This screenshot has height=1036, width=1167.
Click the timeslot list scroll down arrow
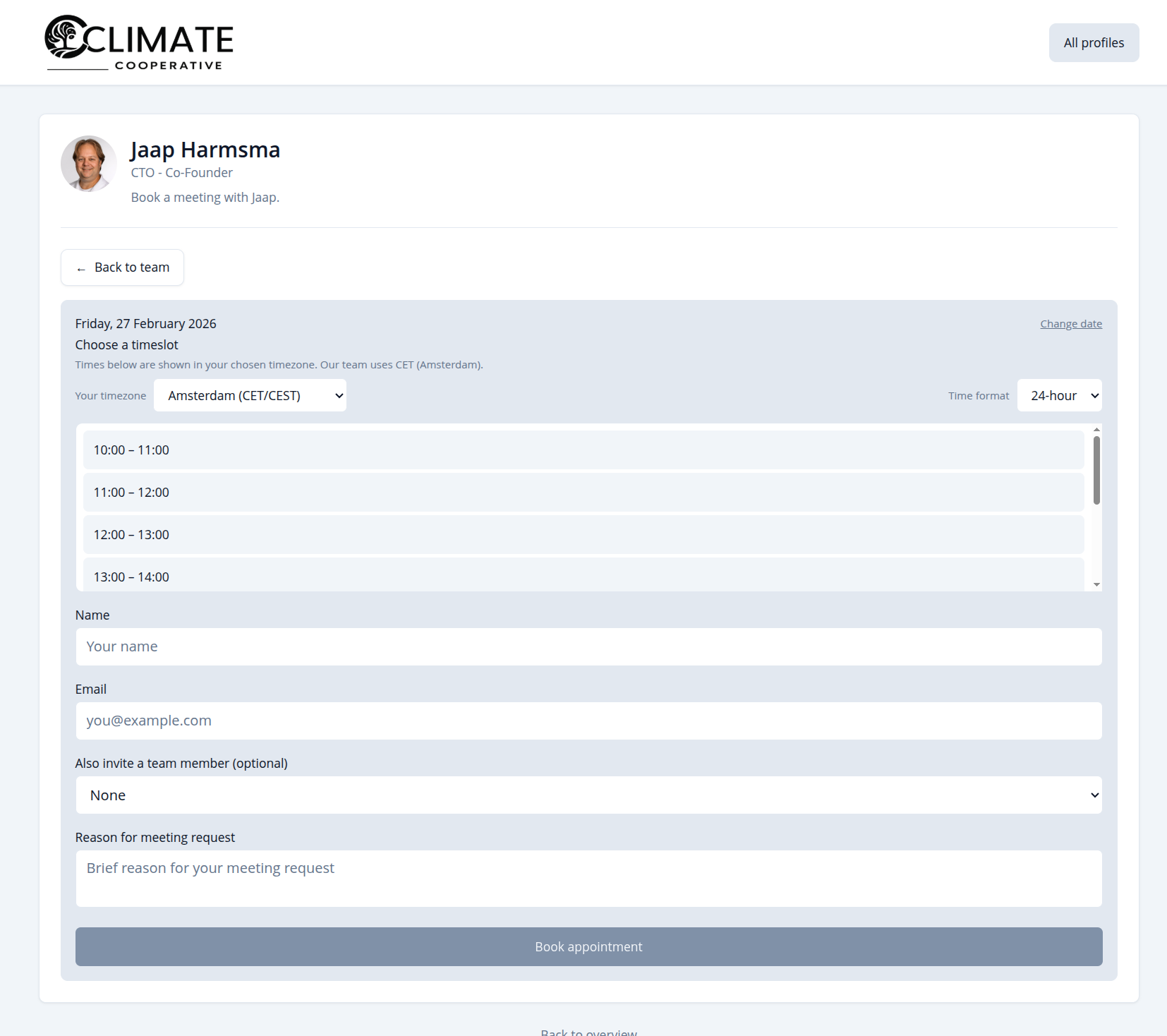tap(1096, 584)
